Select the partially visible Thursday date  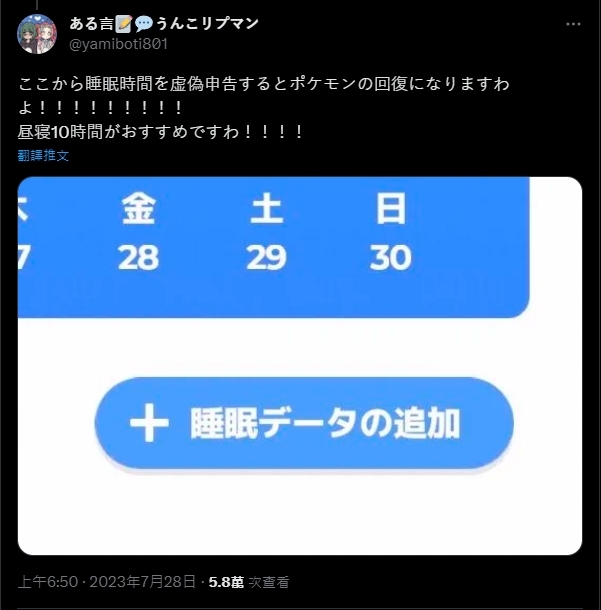click(24, 257)
